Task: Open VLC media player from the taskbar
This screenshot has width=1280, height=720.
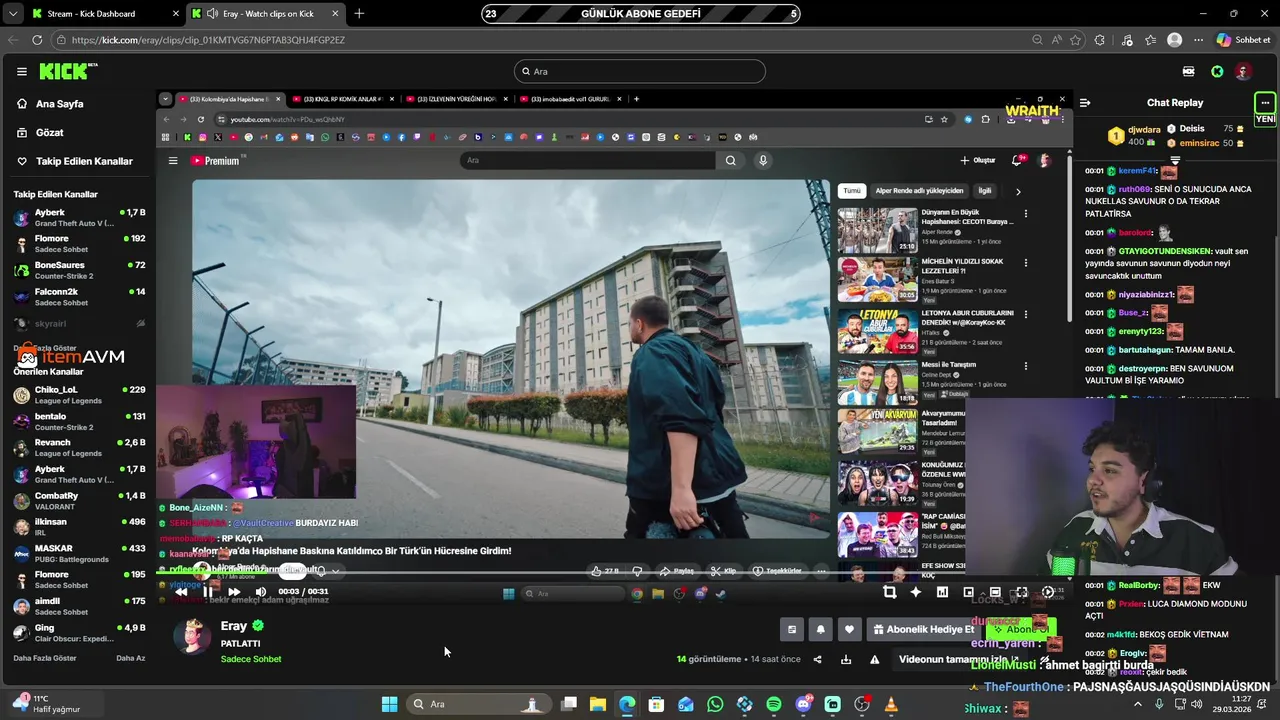Action: (x=891, y=704)
